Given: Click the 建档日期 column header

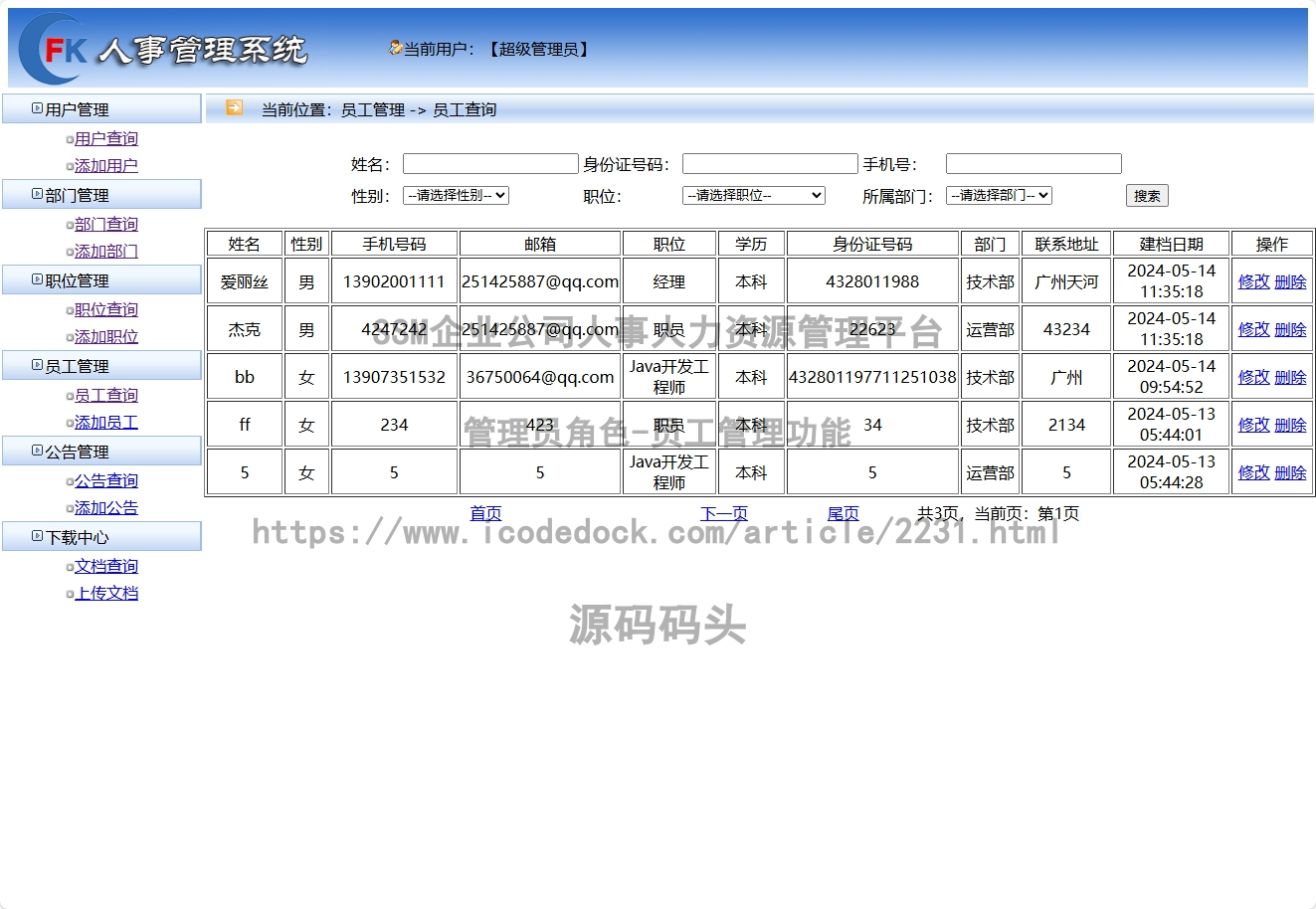Looking at the screenshot, I should pyautogui.click(x=1172, y=244).
